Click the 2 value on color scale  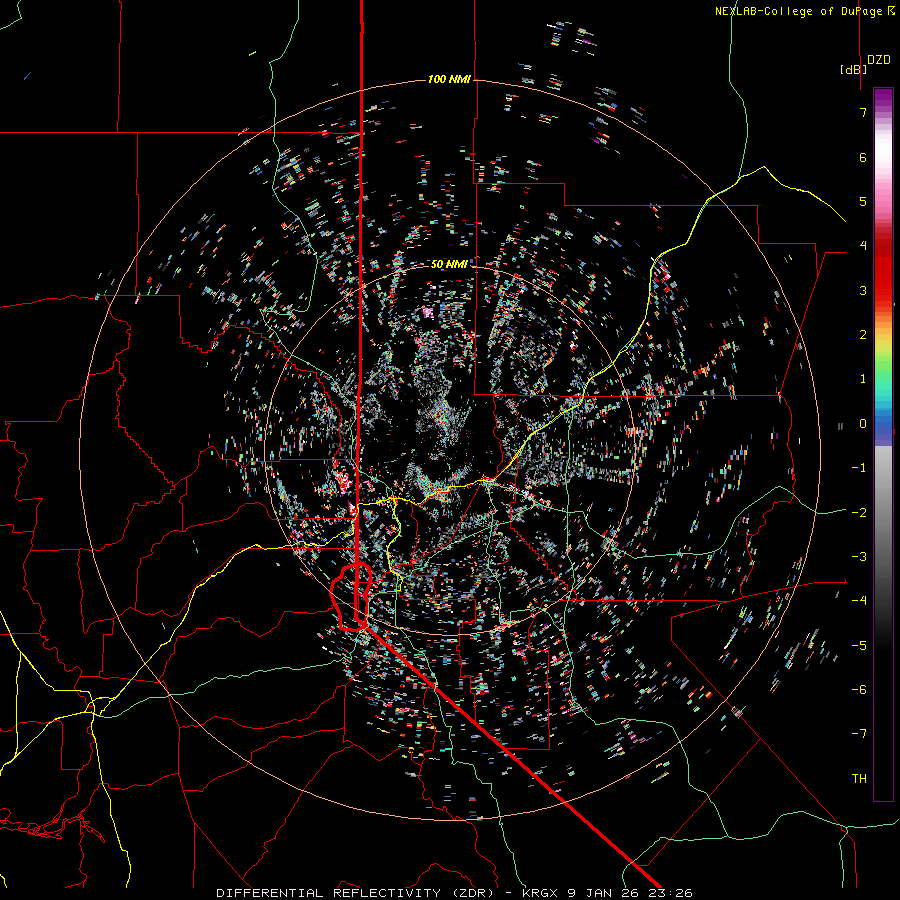[863, 335]
